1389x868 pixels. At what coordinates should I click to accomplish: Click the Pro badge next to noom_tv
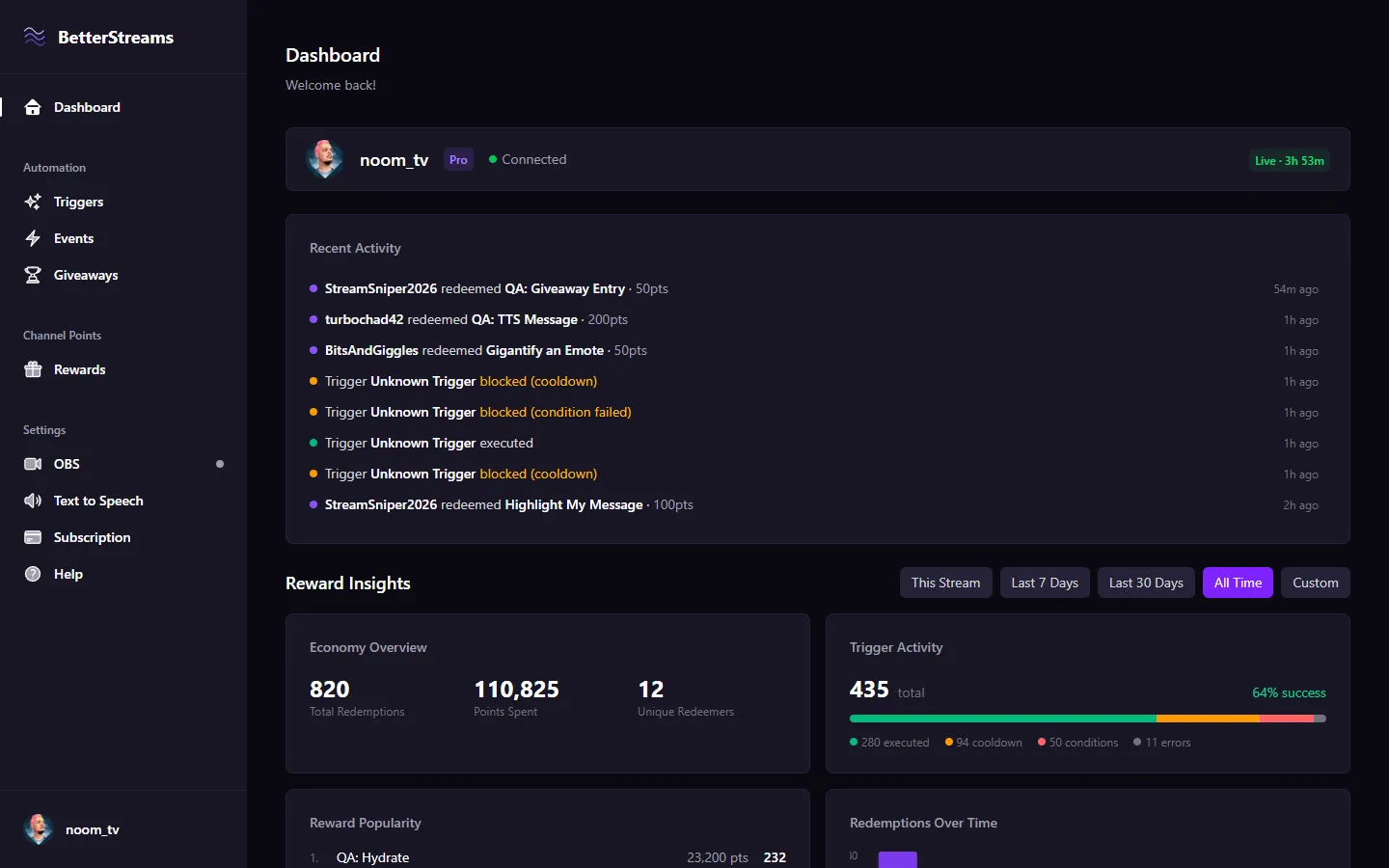[x=458, y=159]
